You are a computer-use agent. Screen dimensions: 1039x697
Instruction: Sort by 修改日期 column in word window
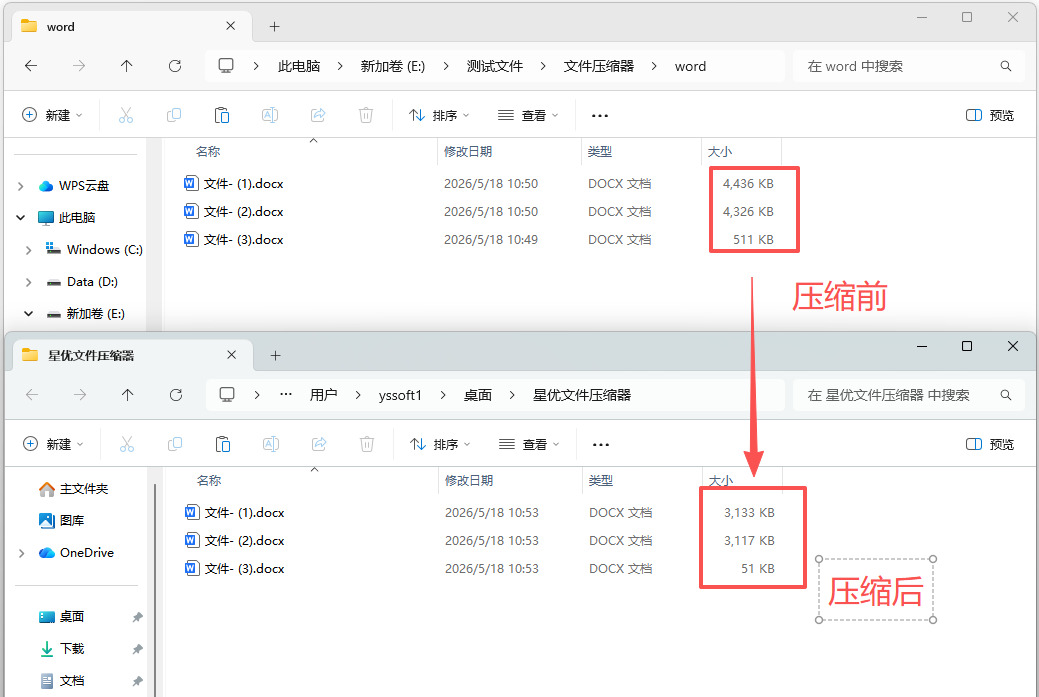[468, 152]
